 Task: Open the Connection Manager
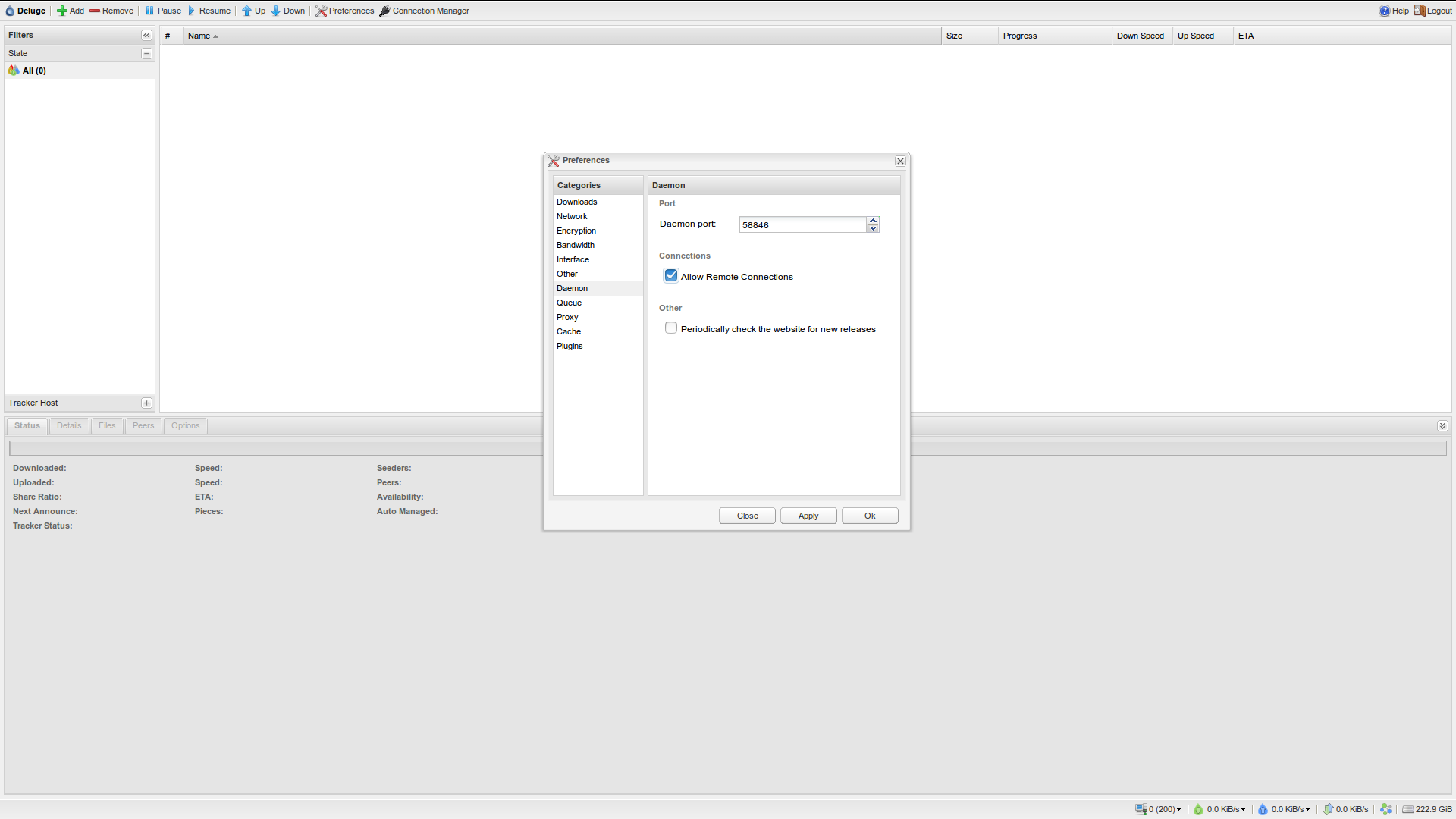424,11
